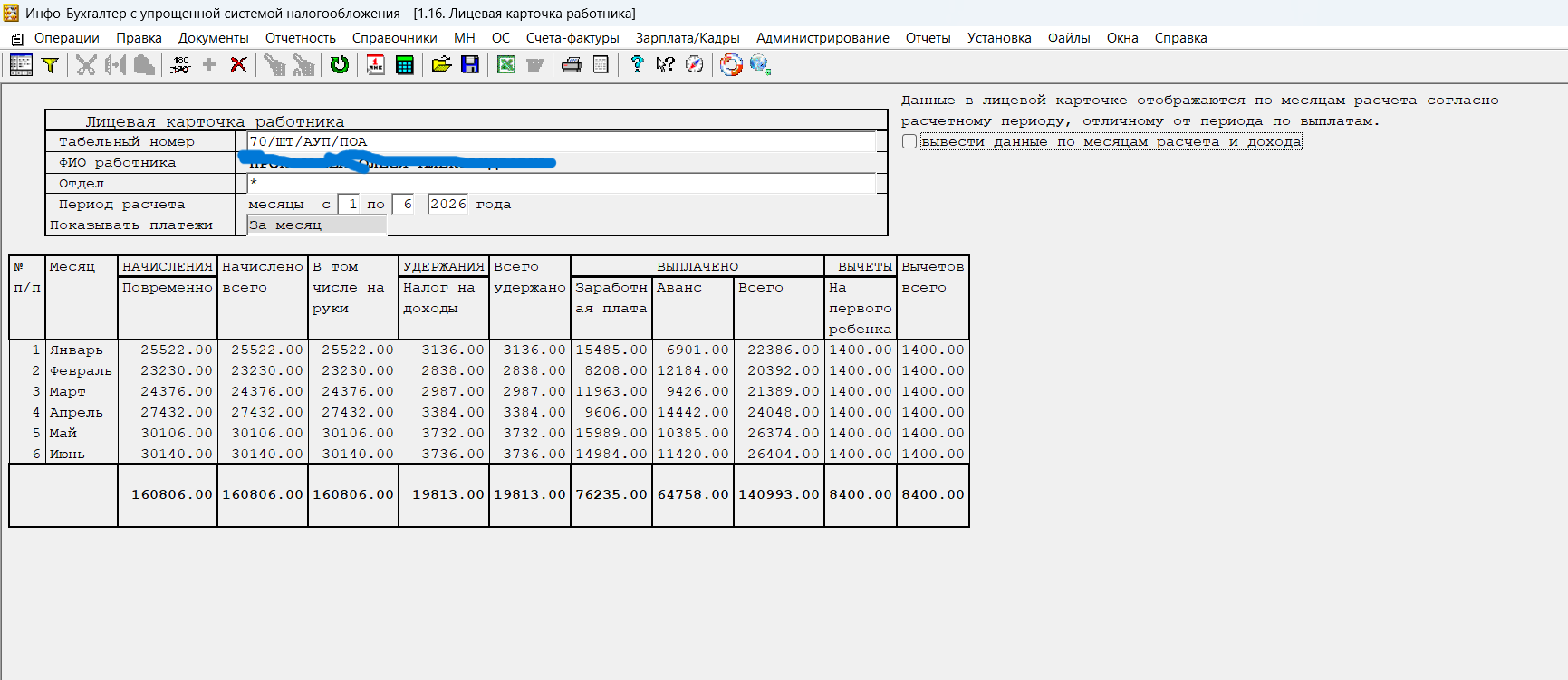Enable 'вывести данные по месяцам расчета и дохода' checkbox
This screenshot has width=1568, height=680.
coord(909,141)
